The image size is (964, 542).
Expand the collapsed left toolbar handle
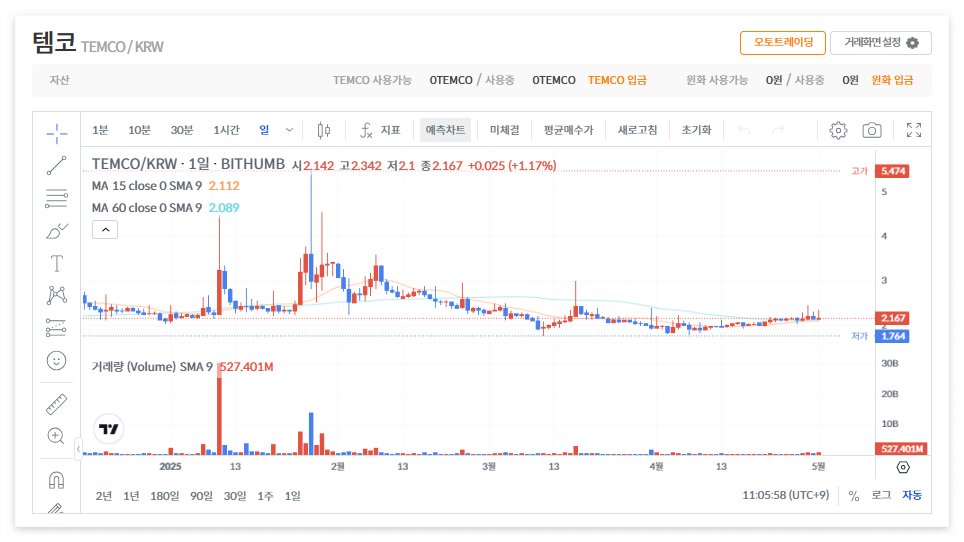coord(78,449)
